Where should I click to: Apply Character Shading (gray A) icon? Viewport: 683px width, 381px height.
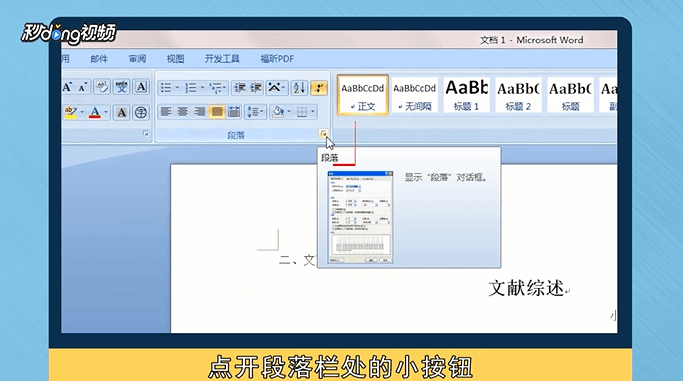122,113
